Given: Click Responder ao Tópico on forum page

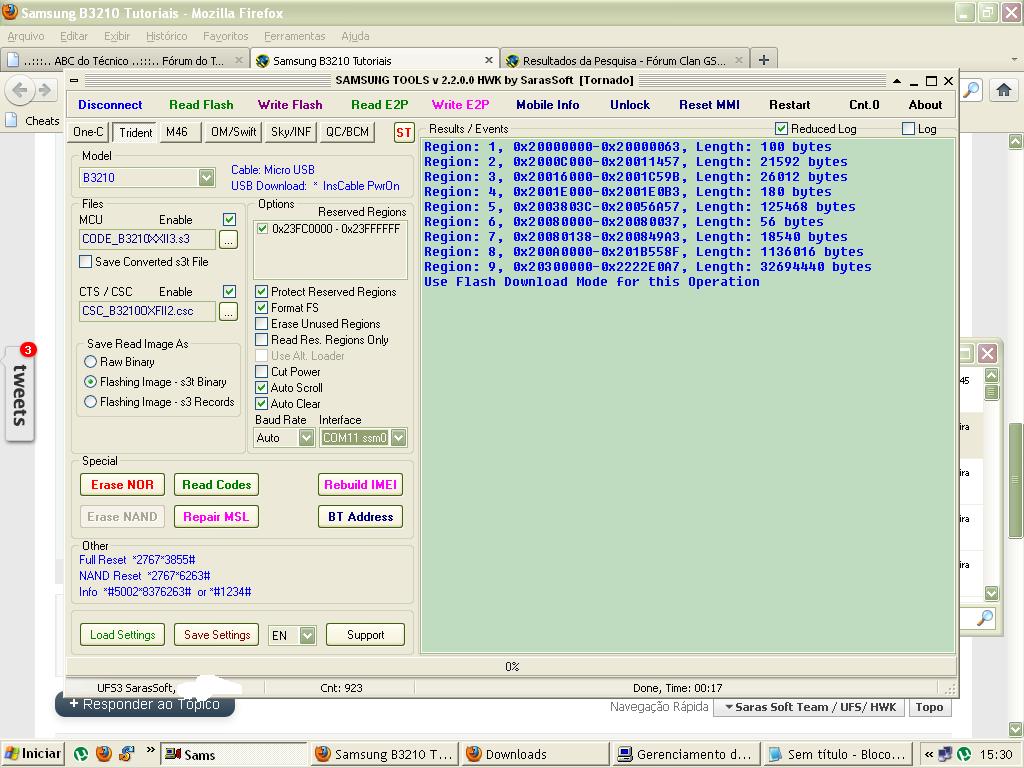Looking at the screenshot, I should tap(145, 705).
